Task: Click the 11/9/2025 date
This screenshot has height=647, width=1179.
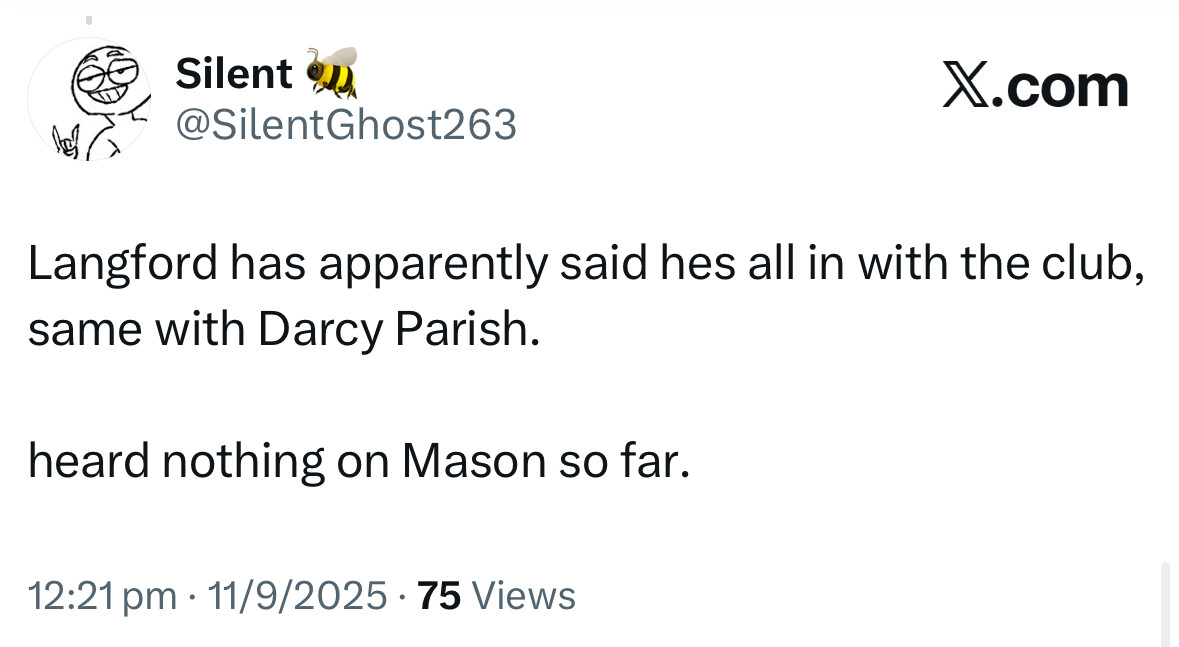Action: [296, 596]
